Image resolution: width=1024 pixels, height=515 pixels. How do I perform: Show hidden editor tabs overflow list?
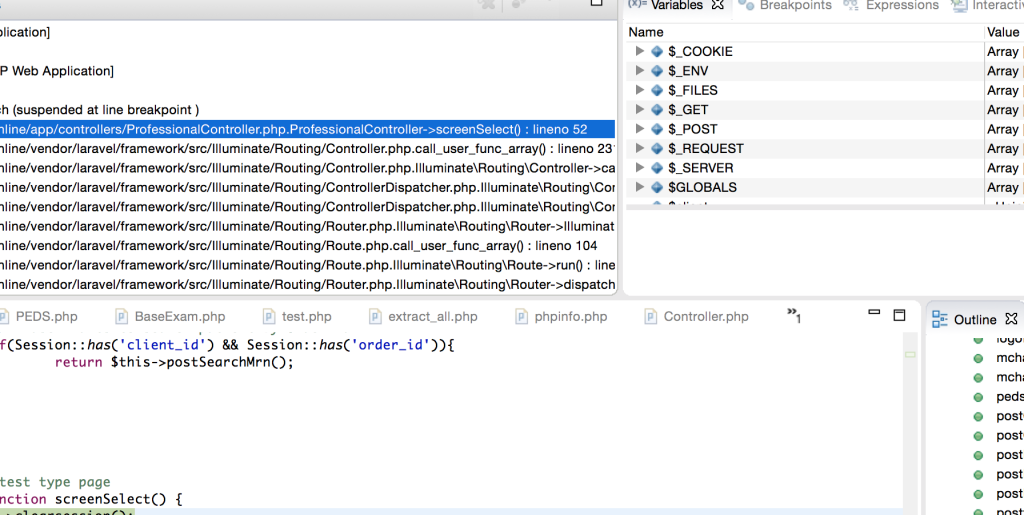[x=794, y=316]
